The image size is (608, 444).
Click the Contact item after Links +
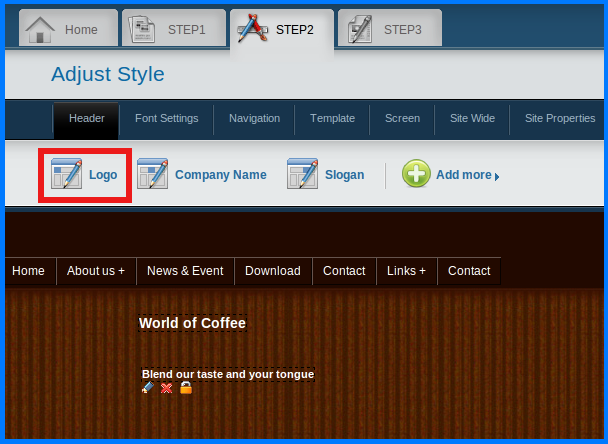coord(469,271)
